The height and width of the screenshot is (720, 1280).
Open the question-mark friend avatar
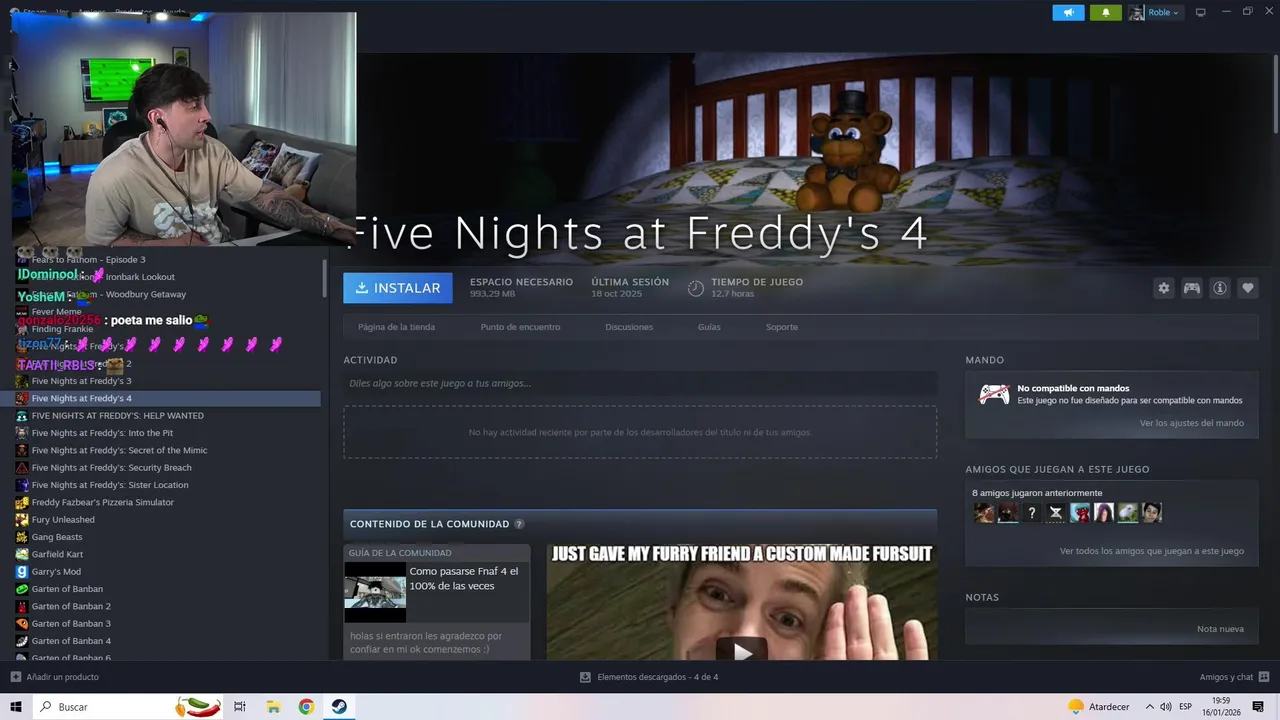(x=1032, y=513)
